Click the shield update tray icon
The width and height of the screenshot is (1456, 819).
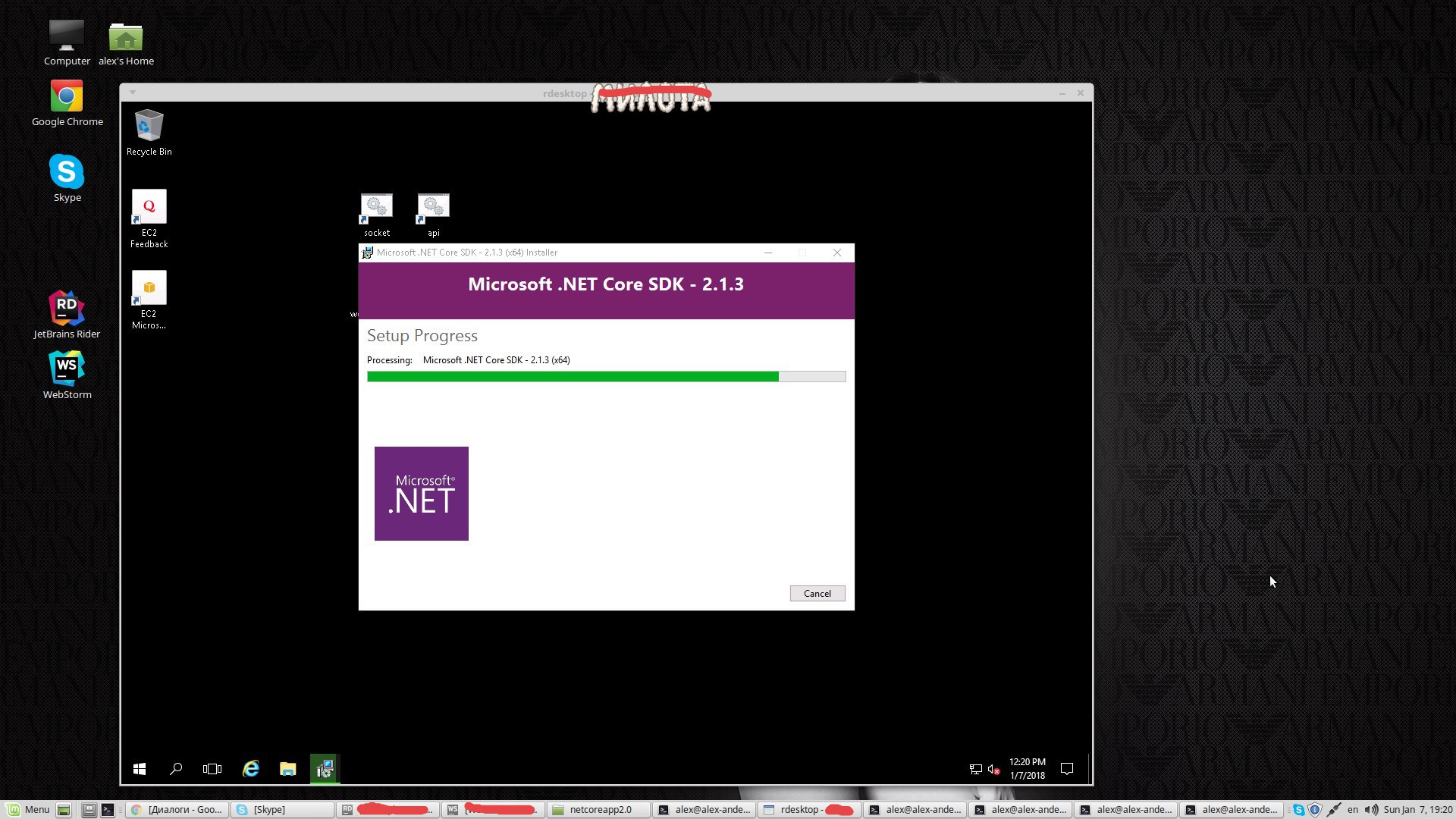pyautogui.click(x=1315, y=809)
